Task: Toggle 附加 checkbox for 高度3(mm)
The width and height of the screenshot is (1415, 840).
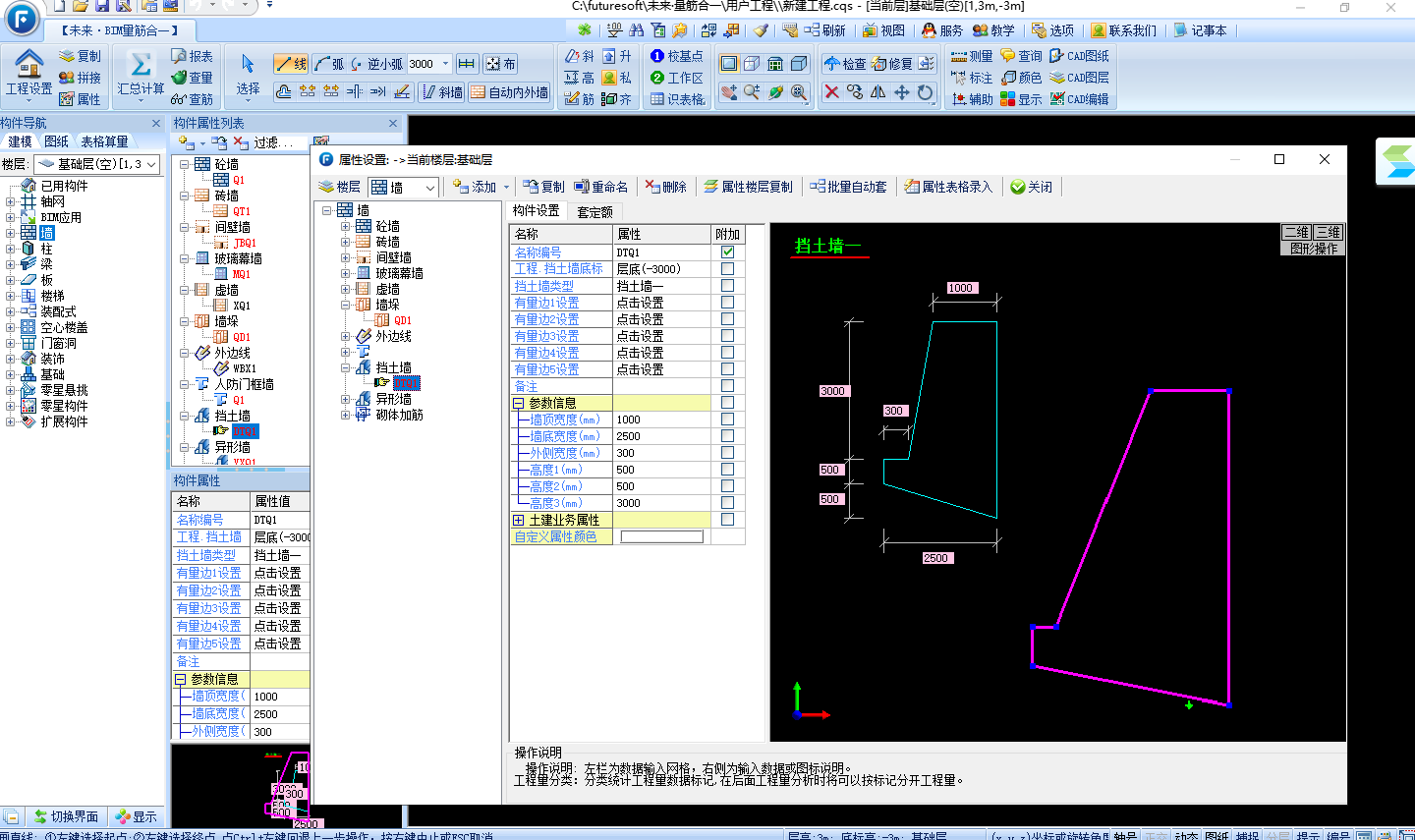Action: pyautogui.click(x=727, y=502)
